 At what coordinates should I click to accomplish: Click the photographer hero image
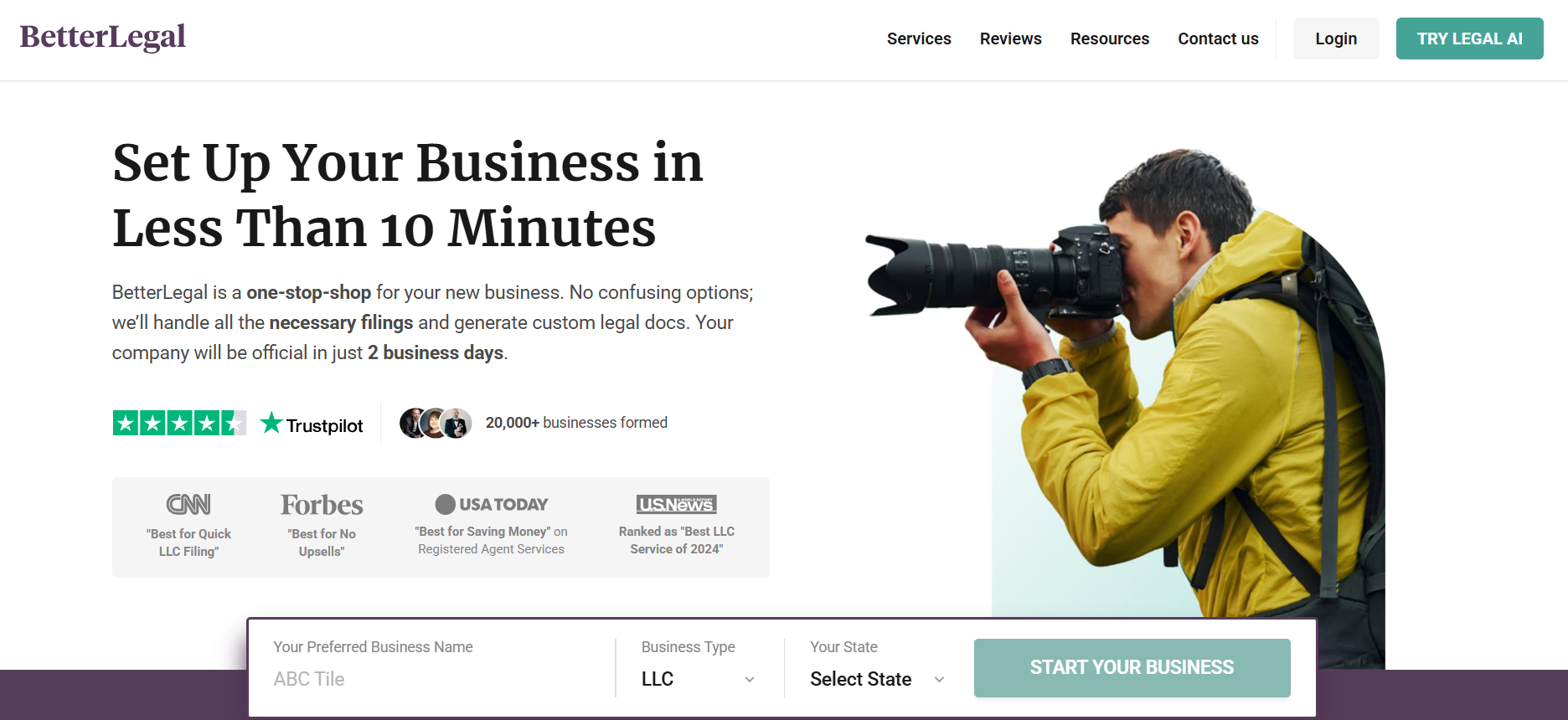click(x=1125, y=409)
